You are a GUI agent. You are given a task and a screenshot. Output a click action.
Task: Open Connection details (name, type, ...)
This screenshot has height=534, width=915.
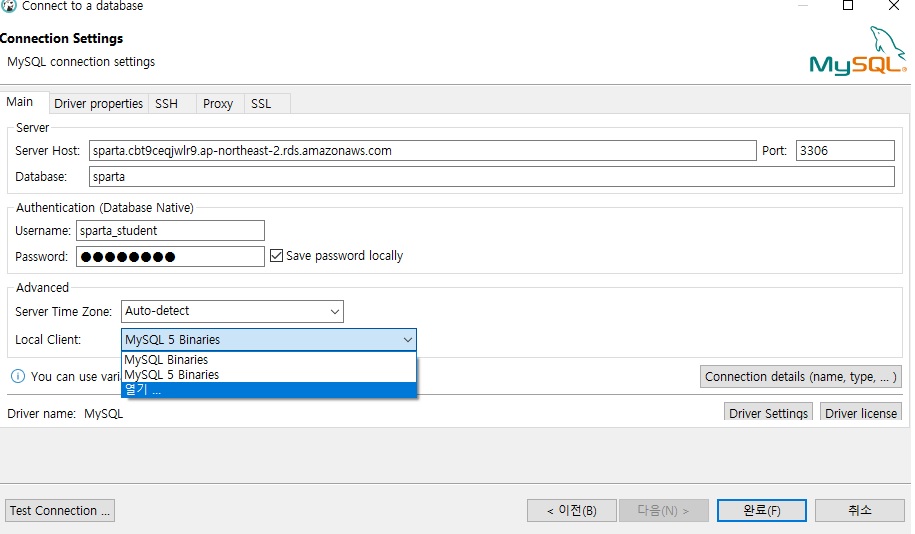[801, 377]
